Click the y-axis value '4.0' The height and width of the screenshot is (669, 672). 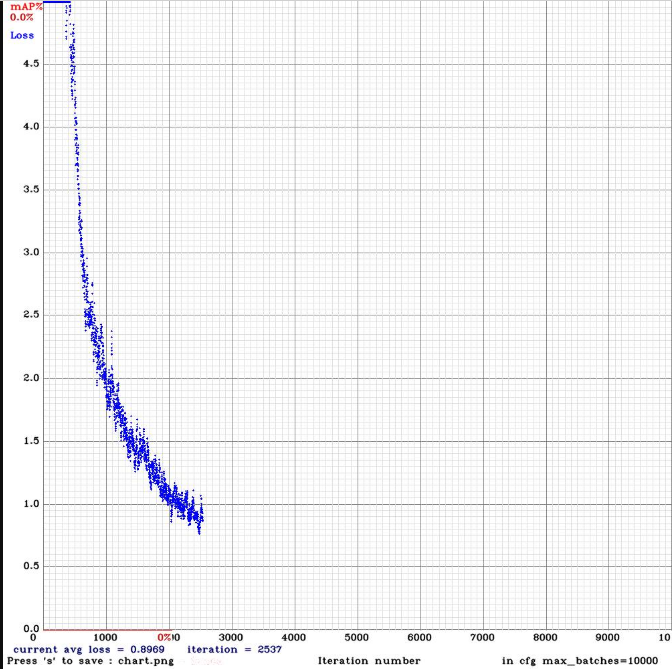[x=31, y=127]
